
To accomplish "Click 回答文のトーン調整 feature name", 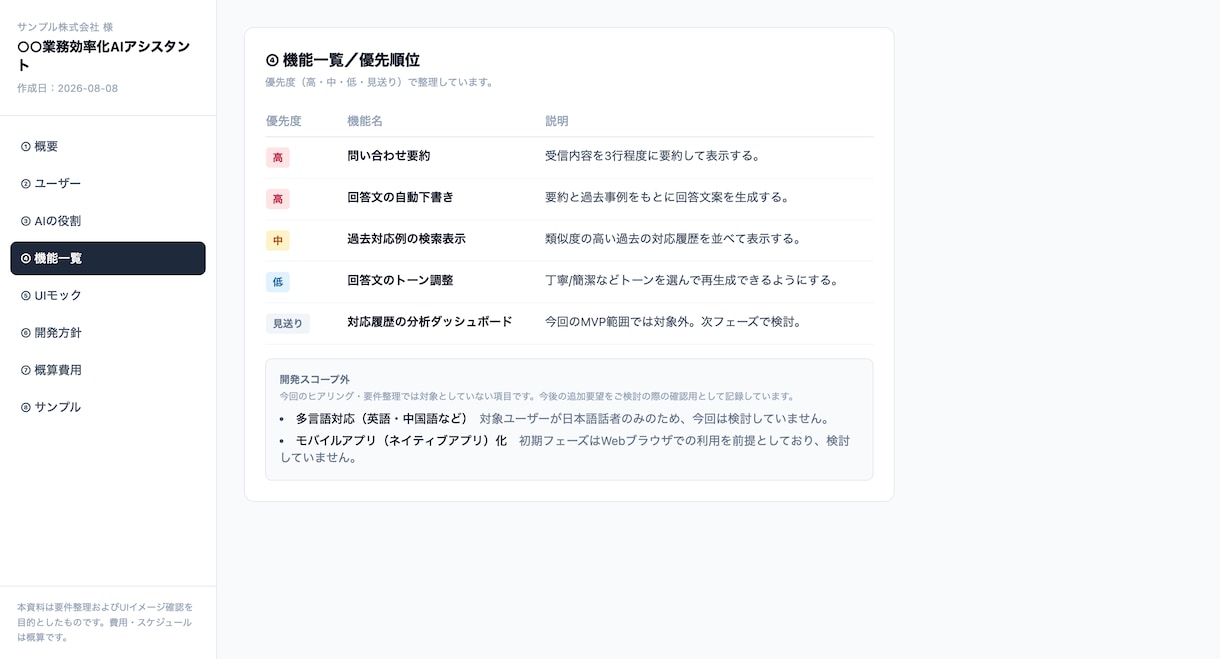I will (x=400, y=280).
